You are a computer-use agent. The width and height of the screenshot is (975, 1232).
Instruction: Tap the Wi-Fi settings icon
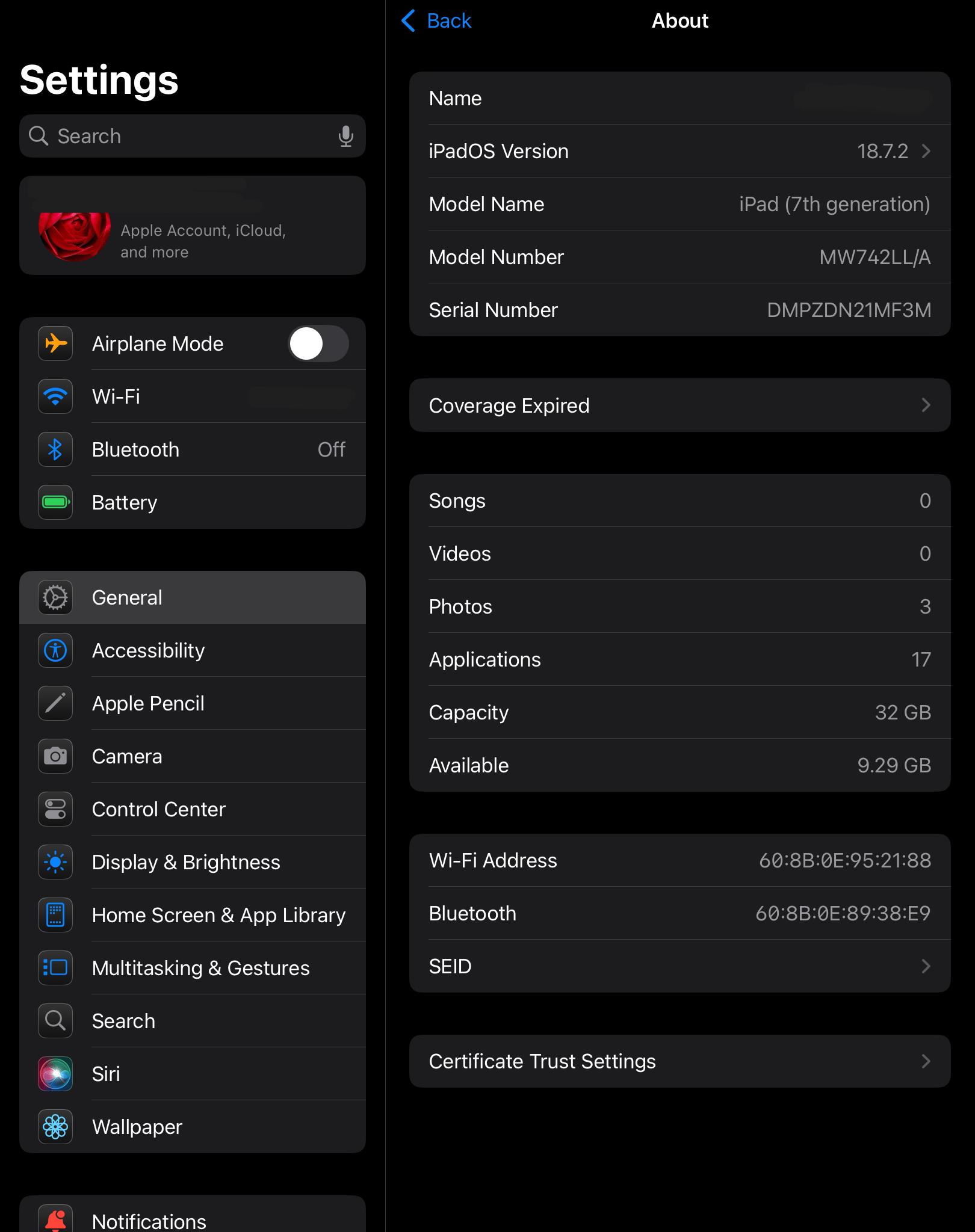(x=55, y=396)
